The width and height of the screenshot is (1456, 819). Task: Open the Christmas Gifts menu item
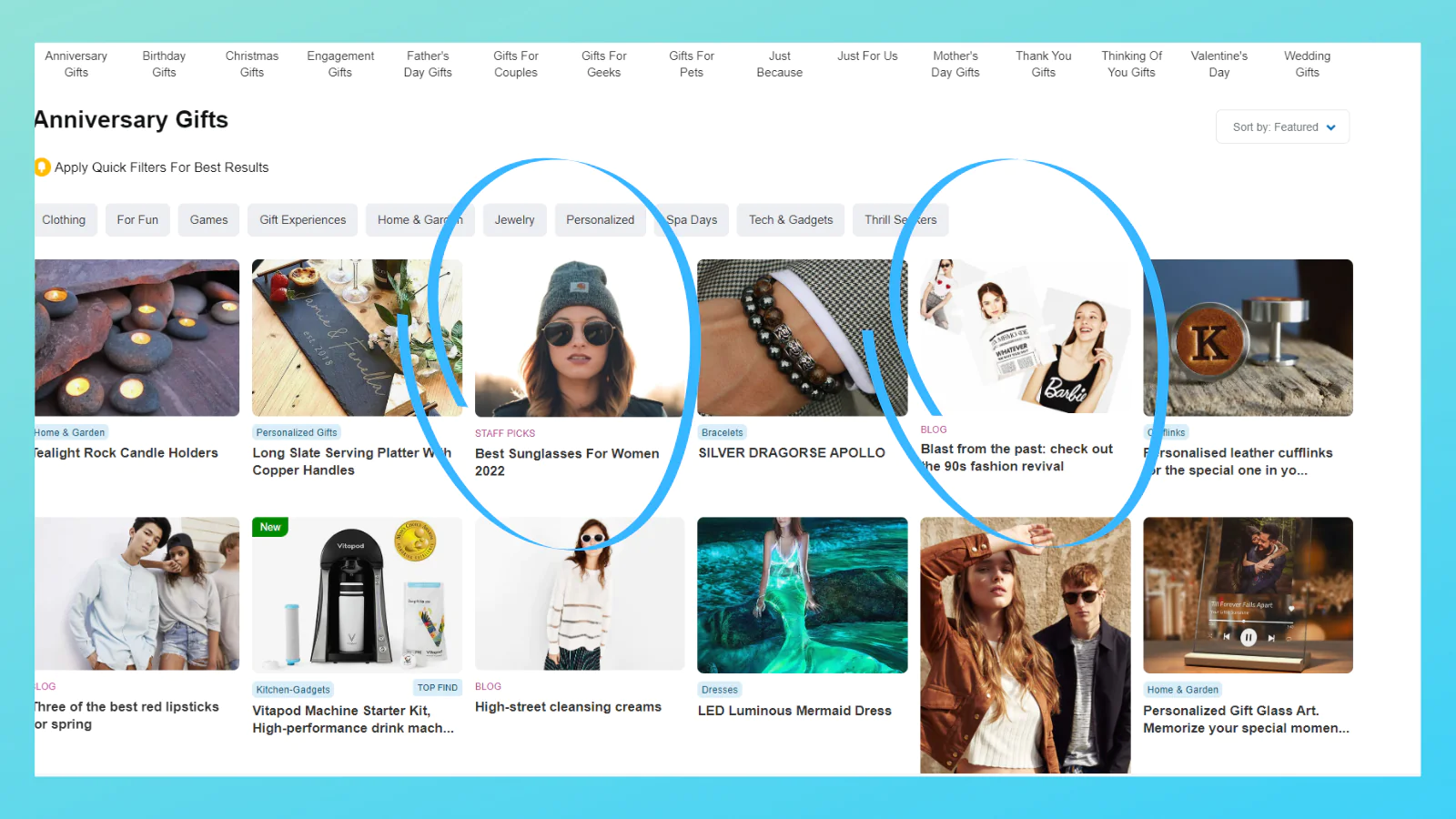click(252, 64)
